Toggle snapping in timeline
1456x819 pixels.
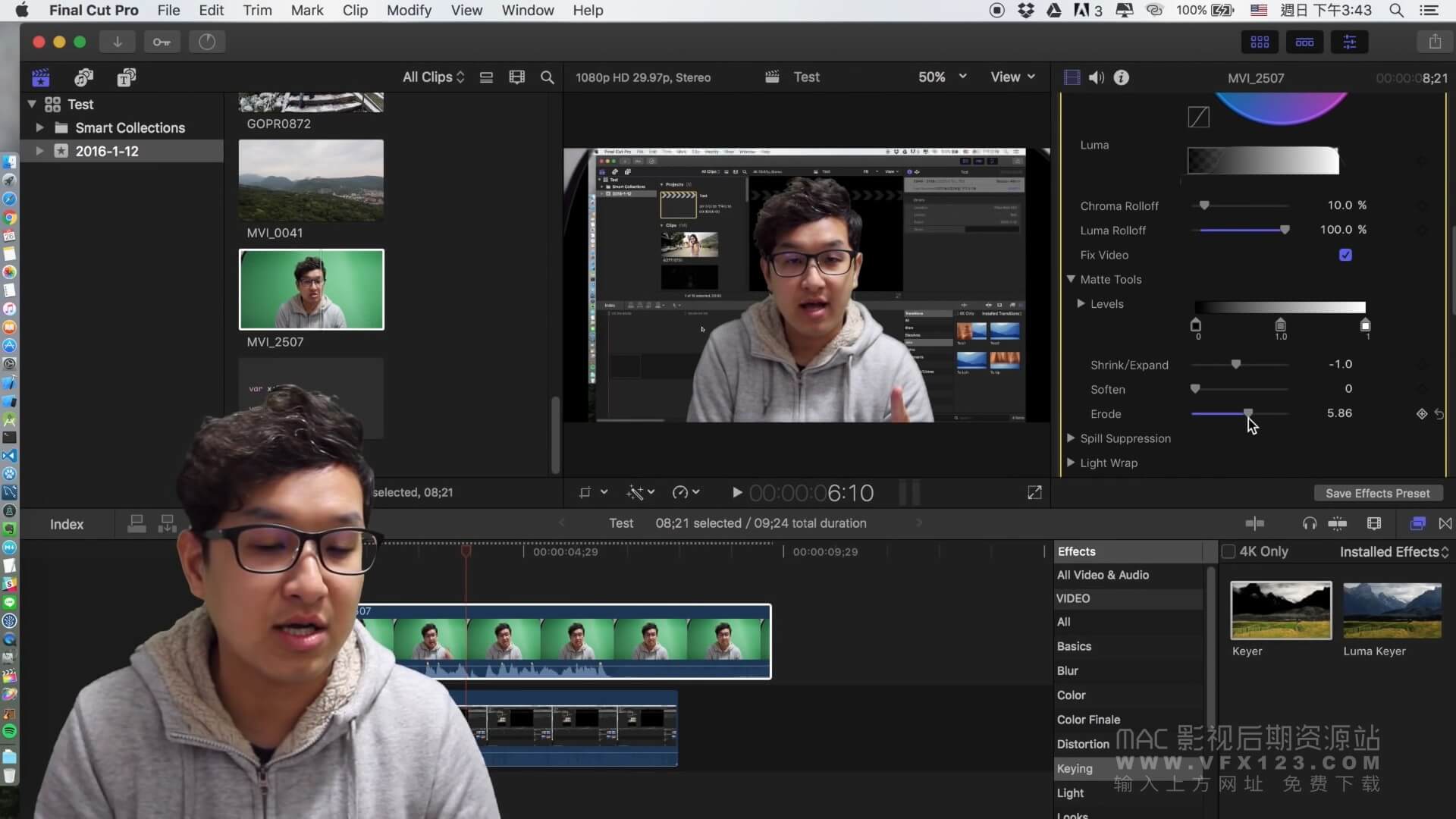[1338, 524]
